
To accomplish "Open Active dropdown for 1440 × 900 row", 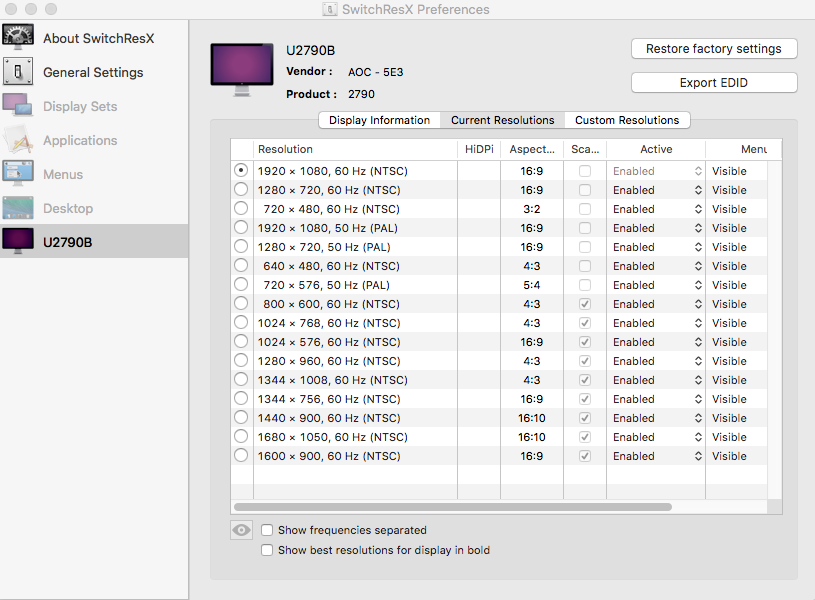I will tap(656, 418).
